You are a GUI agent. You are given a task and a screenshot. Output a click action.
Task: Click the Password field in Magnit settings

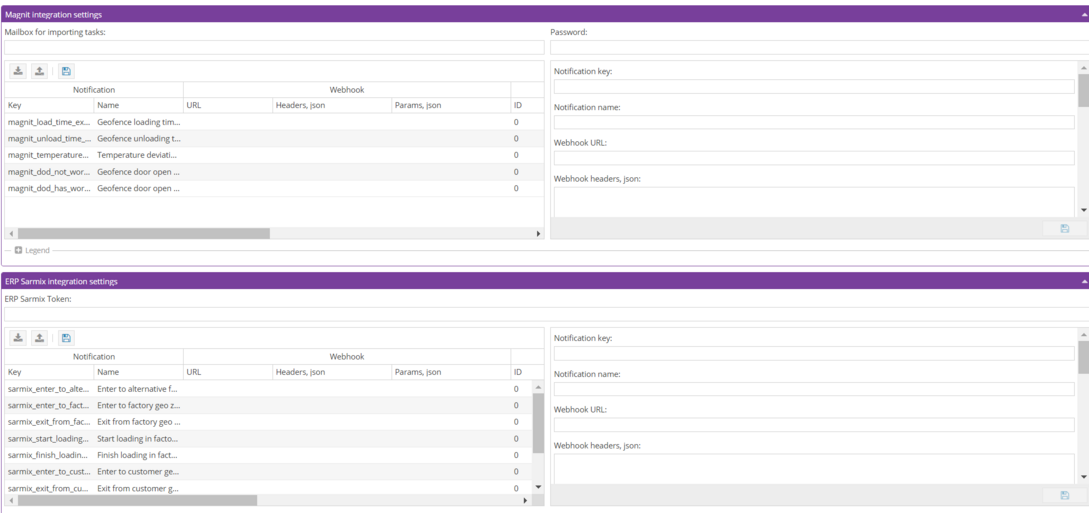(x=818, y=47)
